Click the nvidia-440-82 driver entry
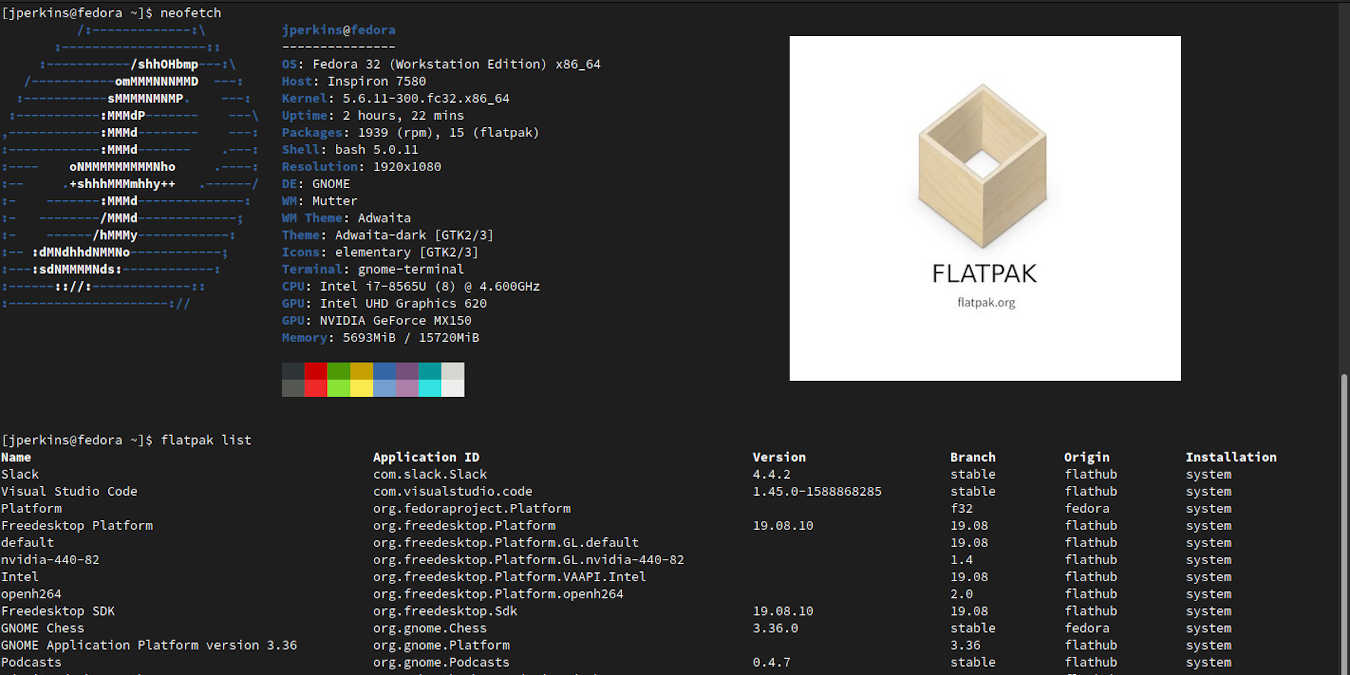This screenshot has height=675, width=1350. 50,559
